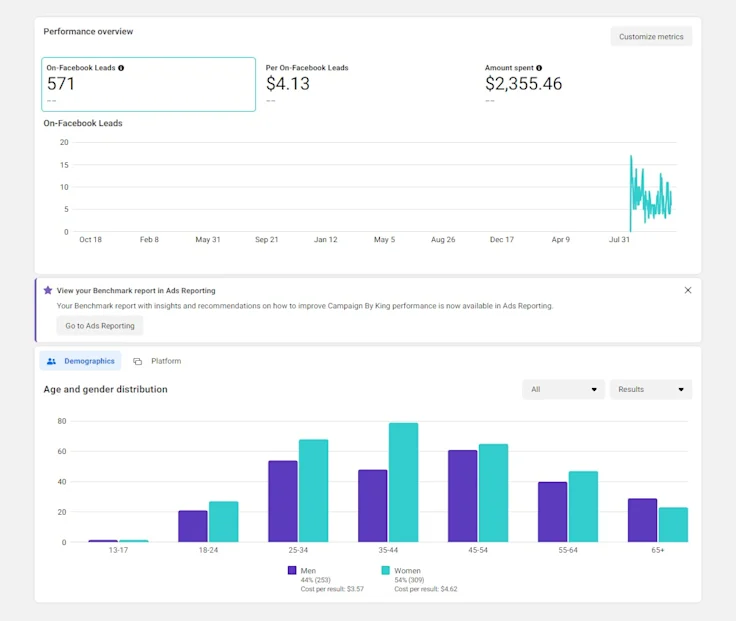The image size is (736, 621).
Task: Click the View your Benchmark report title
Action: click(x=136, y=291)
